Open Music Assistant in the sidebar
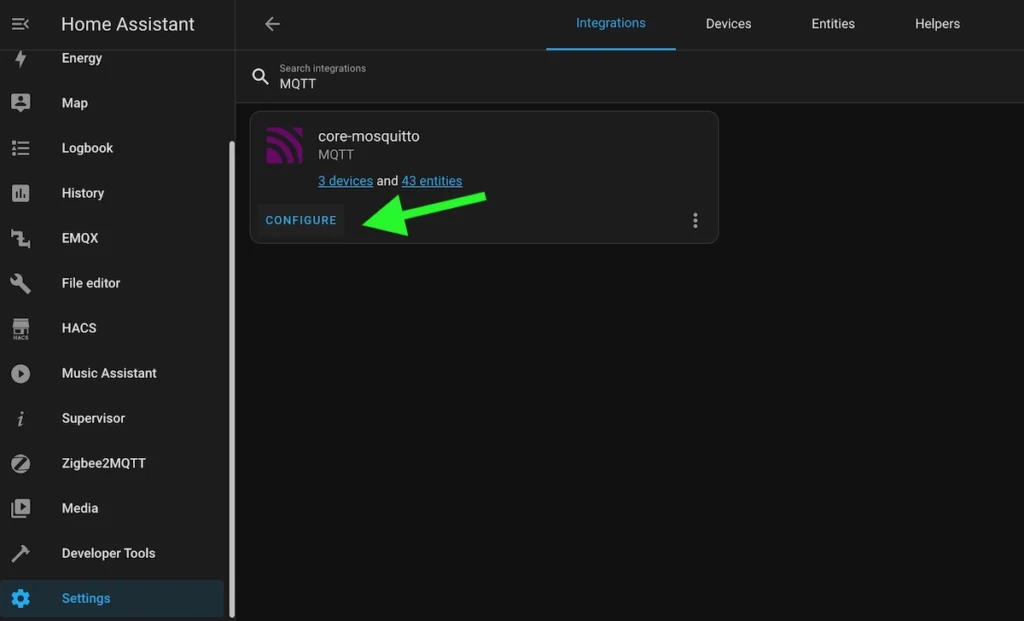This screenshot has height=621, width=1024. (x=112, y=374)
